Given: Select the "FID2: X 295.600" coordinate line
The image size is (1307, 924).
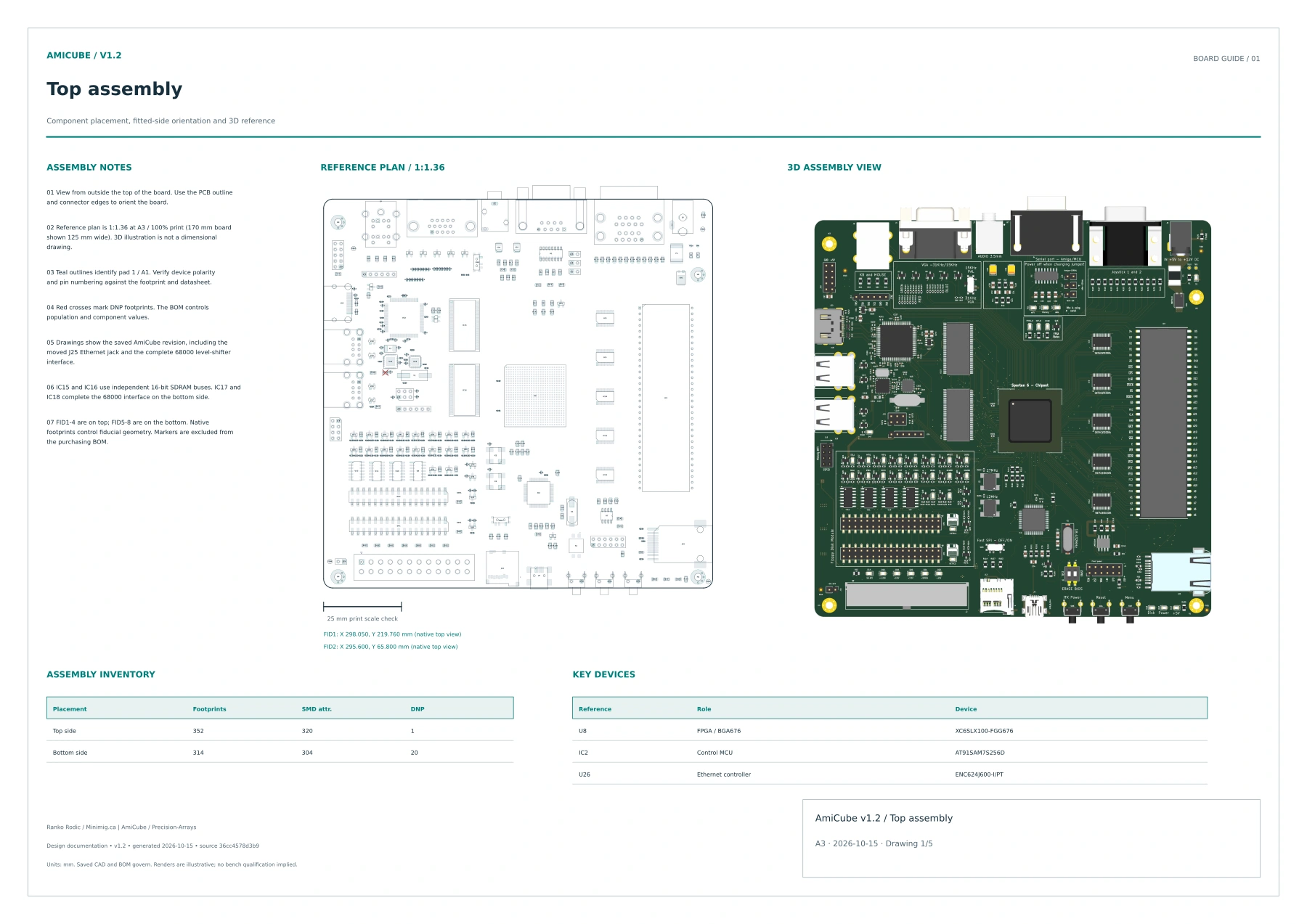Looking at the screenshot, I should [x=391, y=647].
